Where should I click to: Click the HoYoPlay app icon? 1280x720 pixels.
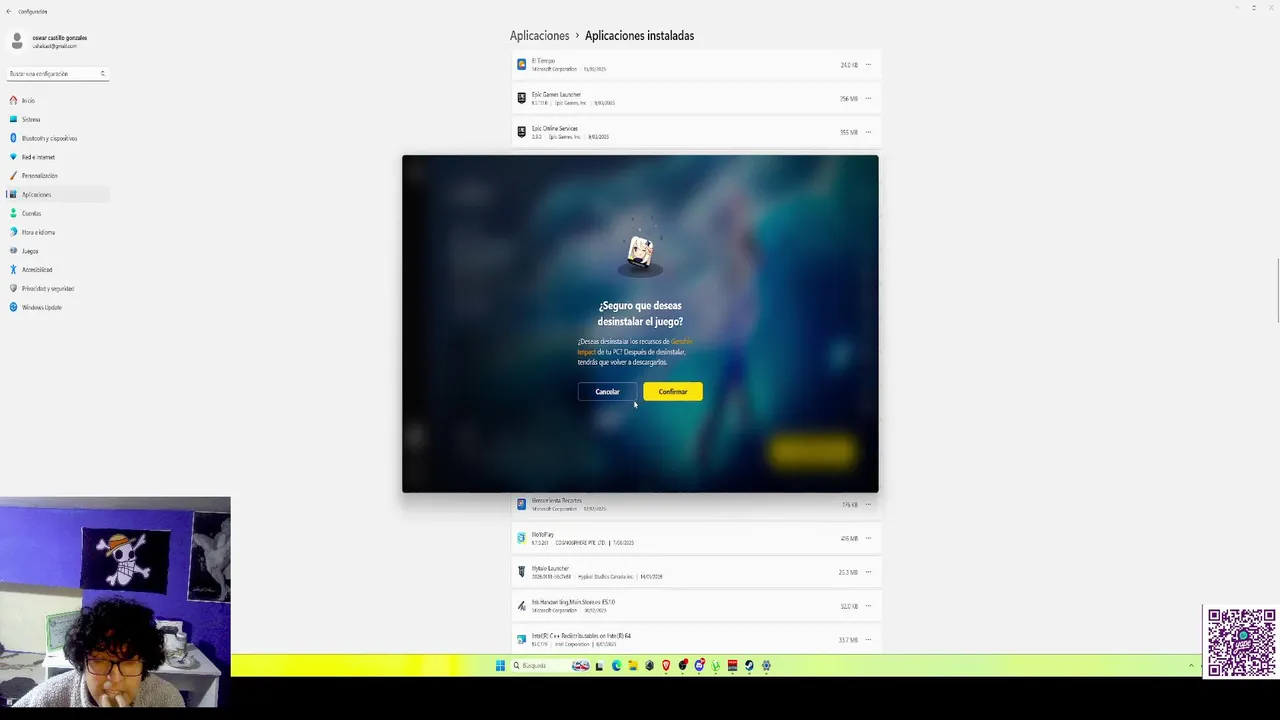[x=521, y=538]
